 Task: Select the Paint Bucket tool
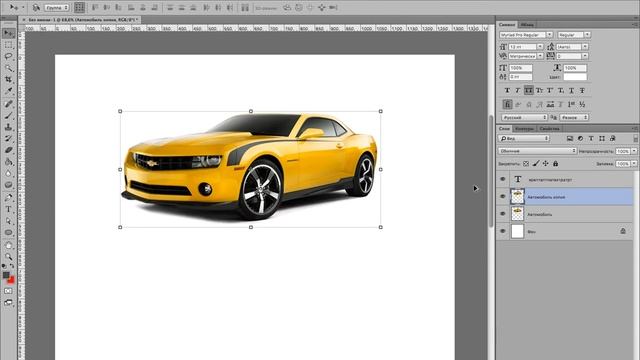click(x=9, y=162)
